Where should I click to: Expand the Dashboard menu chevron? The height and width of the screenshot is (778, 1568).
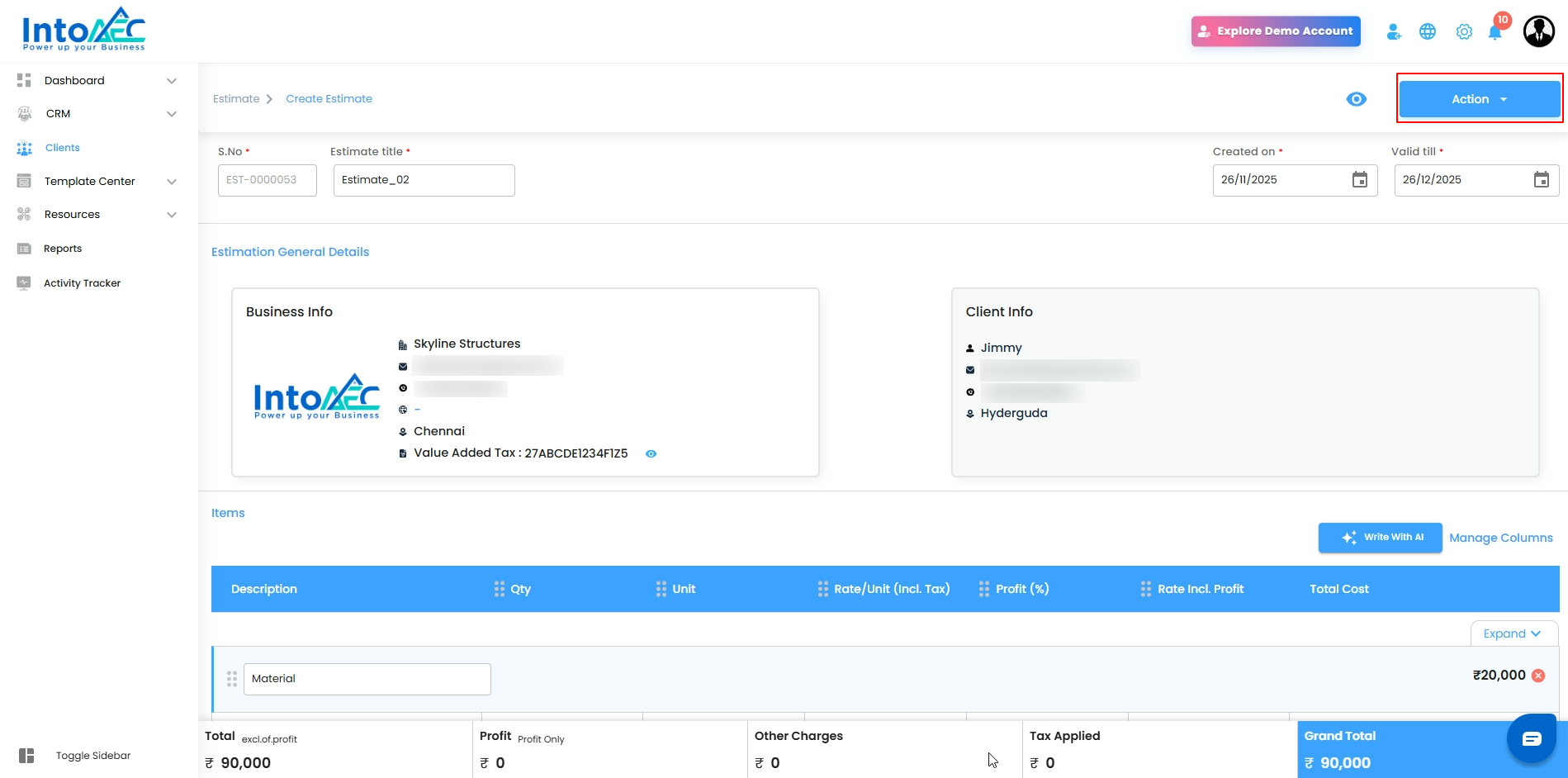tap(172, 81)
